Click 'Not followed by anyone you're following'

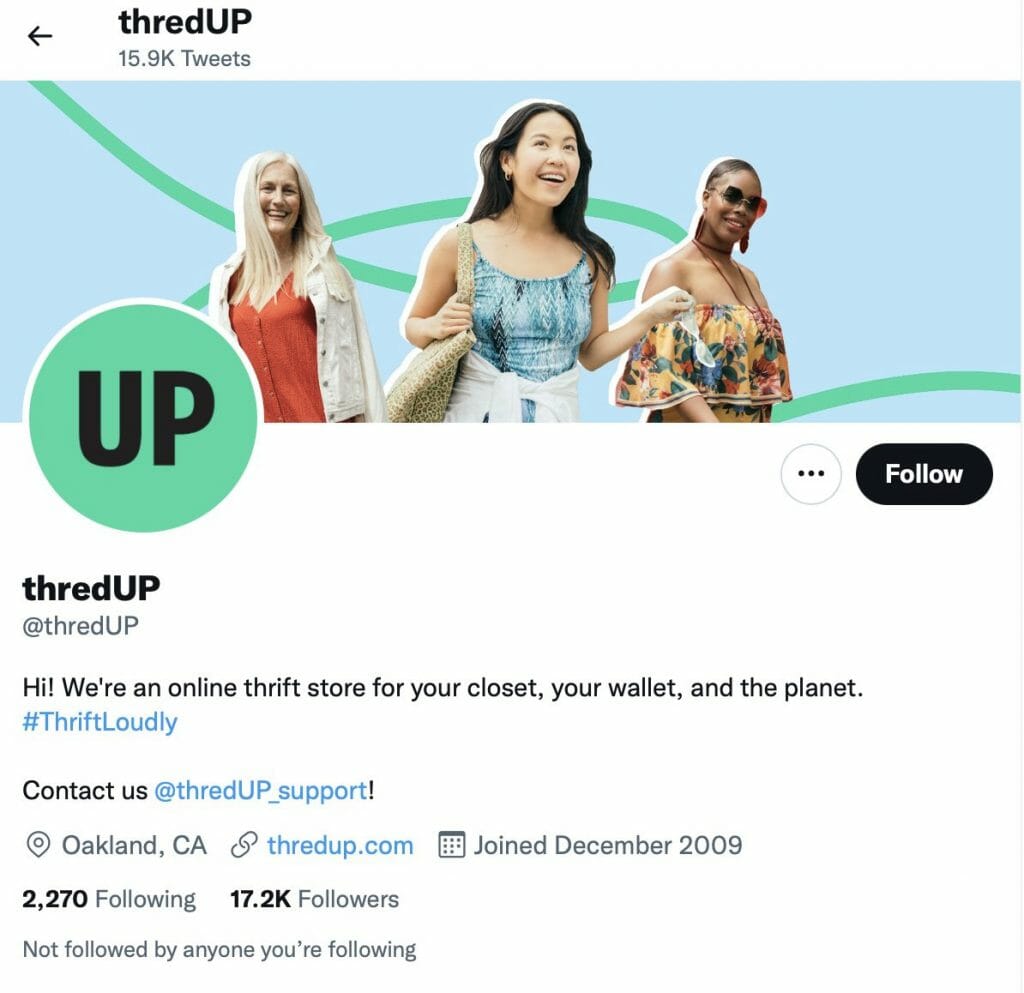point(219,949)
